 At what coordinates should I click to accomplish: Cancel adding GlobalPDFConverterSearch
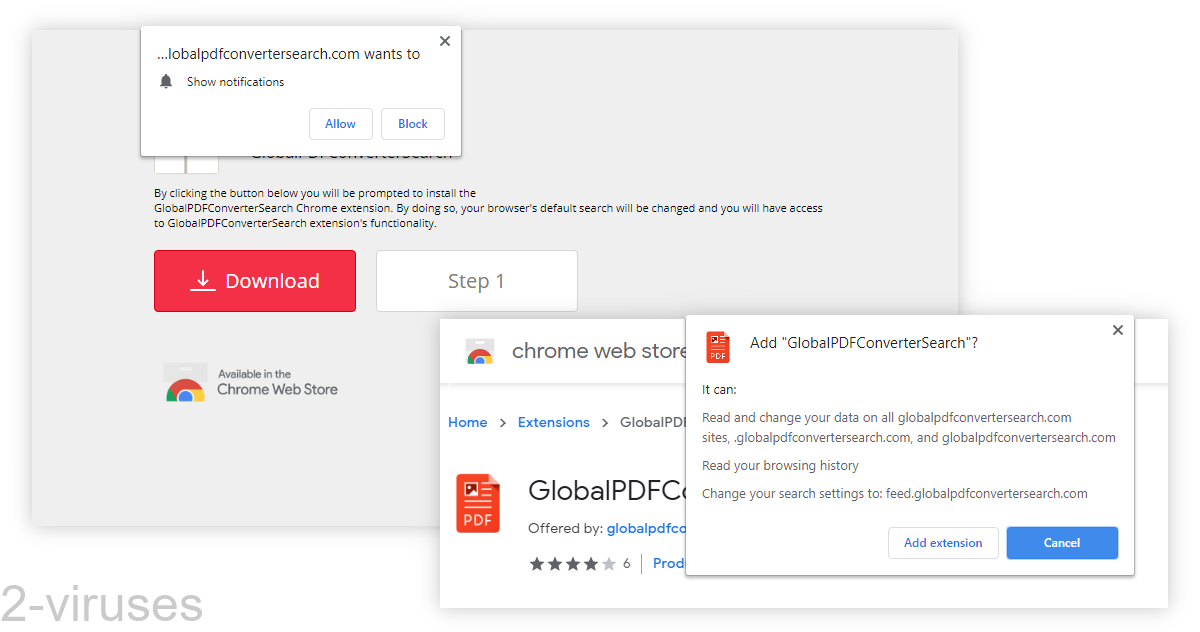[x=1062, y=542]
